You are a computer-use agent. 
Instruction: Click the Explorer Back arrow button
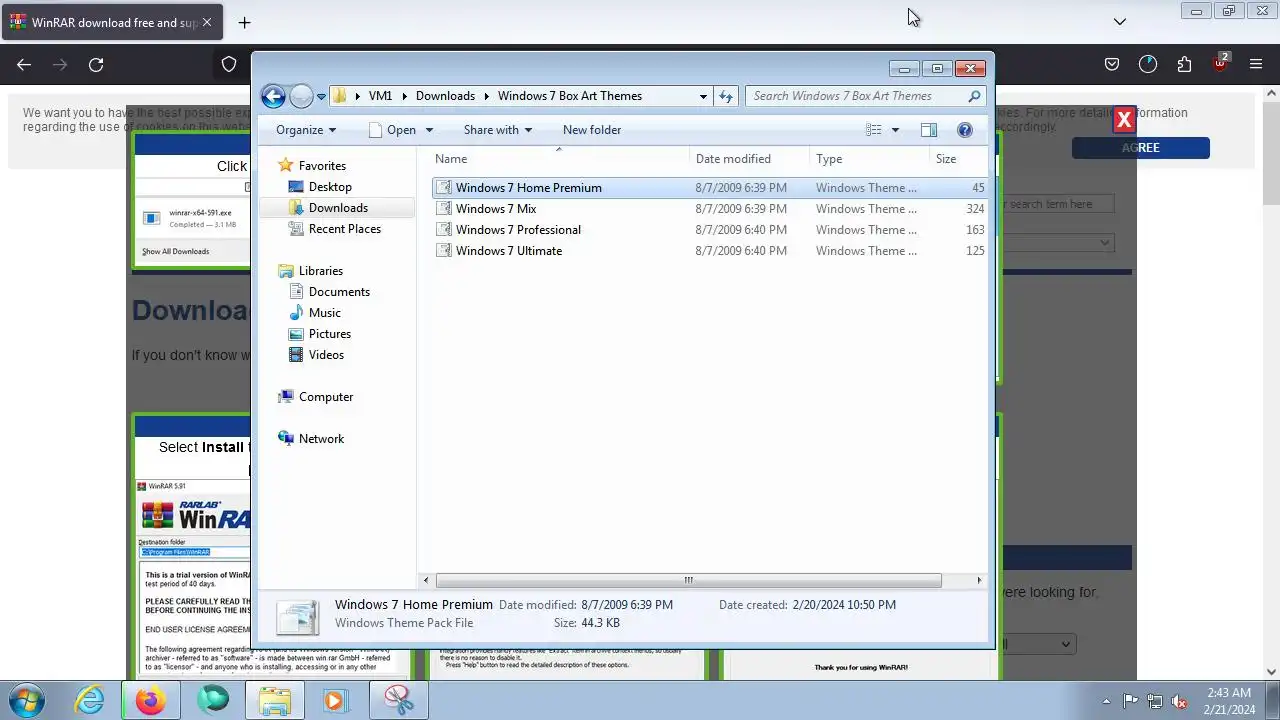(273, 96)
